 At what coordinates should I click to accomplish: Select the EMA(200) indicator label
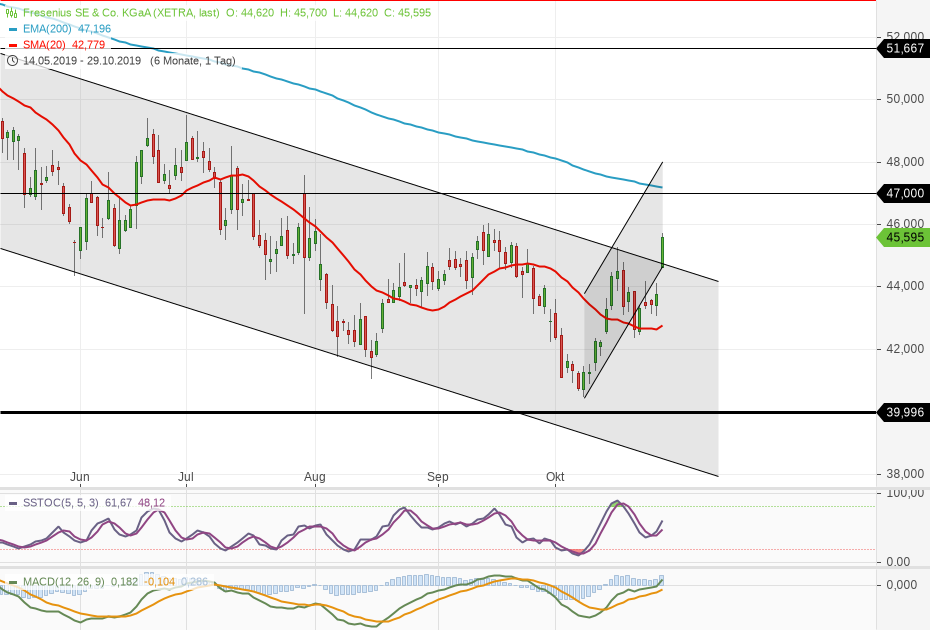[47, 28]
